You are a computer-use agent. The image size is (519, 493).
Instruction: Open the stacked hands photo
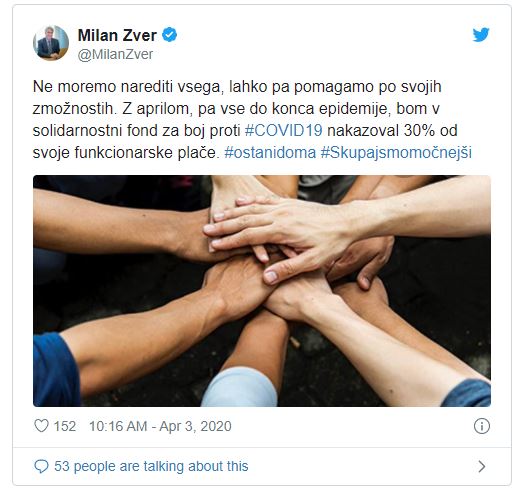point(262,291)
